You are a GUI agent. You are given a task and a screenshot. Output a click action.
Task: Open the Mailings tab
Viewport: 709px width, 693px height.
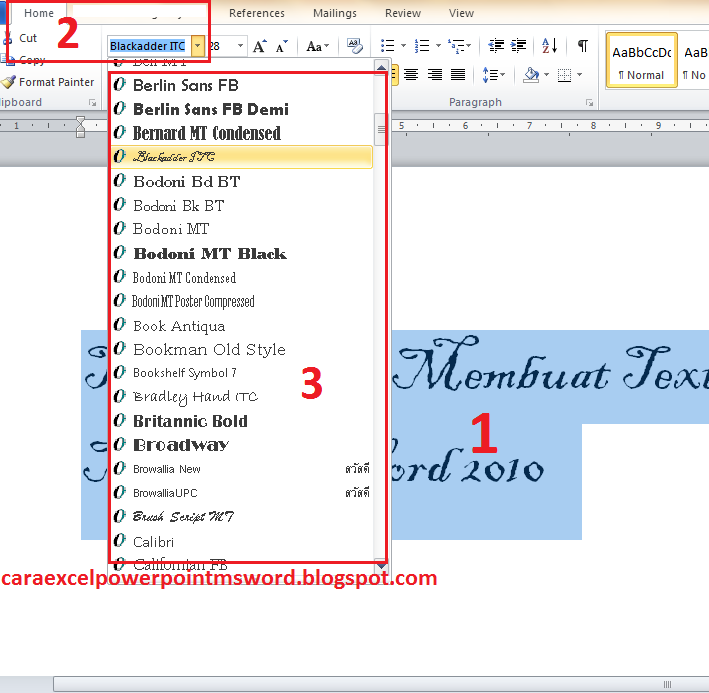point(335,13)
